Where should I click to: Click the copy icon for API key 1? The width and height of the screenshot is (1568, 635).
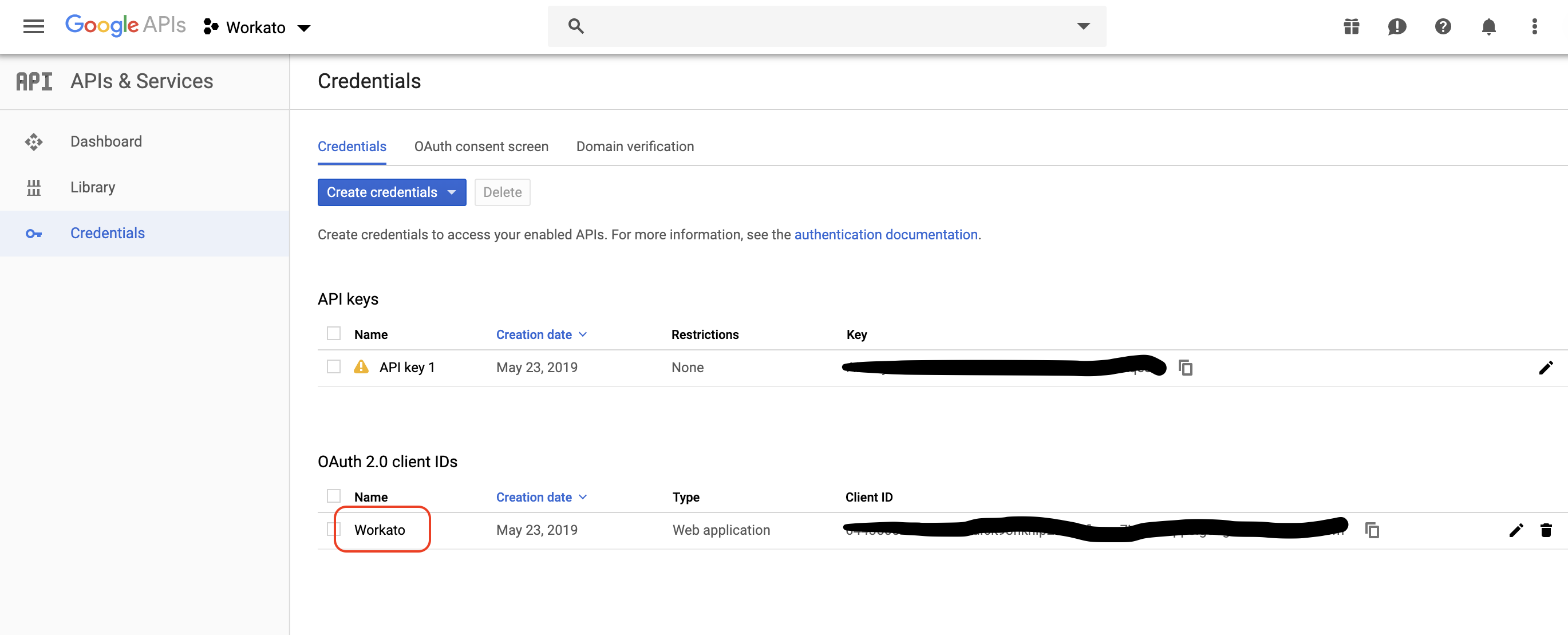click(1185, 367)
